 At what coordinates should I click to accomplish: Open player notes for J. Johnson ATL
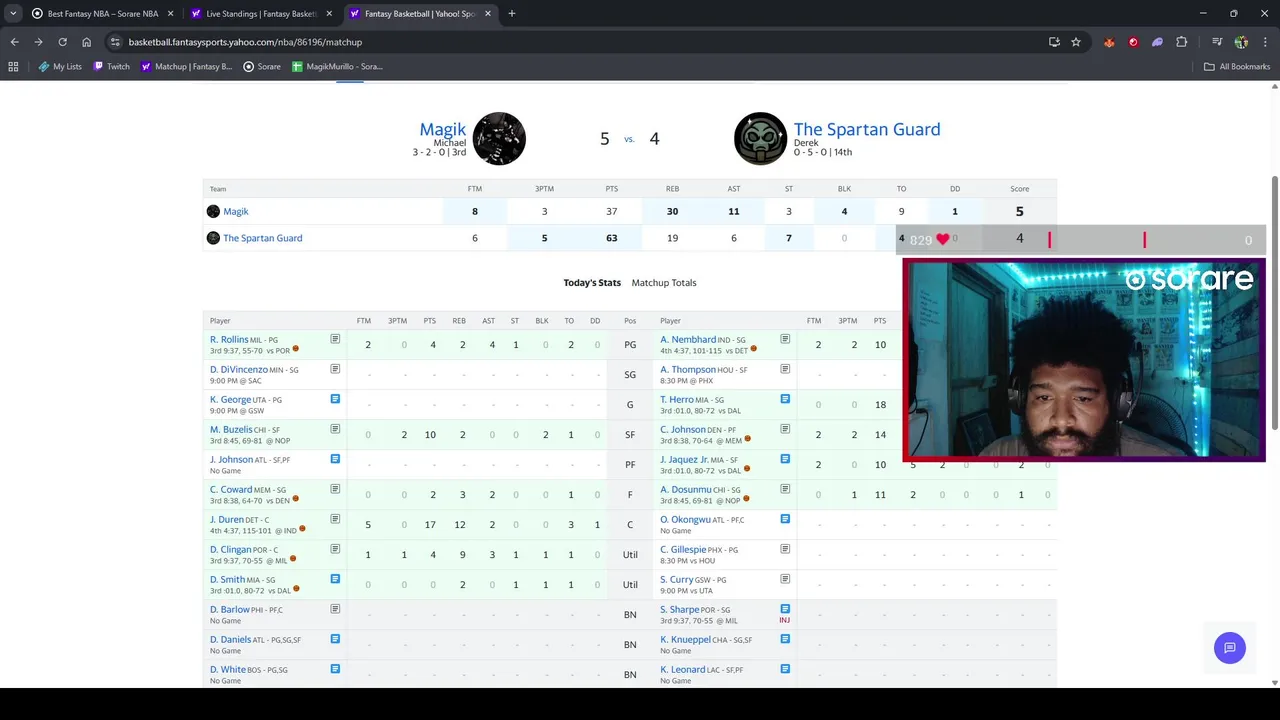[335, 459]
